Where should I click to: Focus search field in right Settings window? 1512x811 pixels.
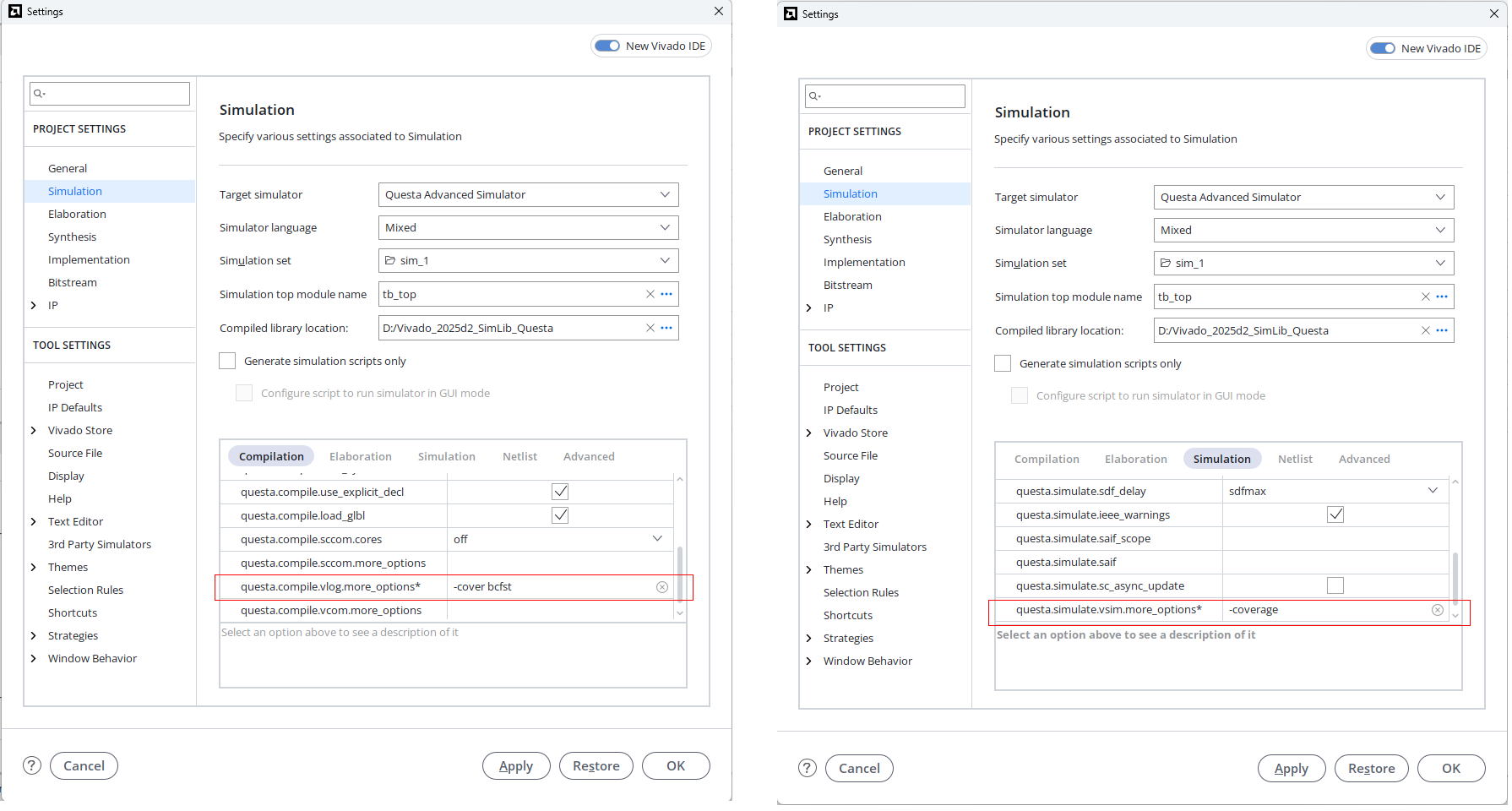pos(885,95)
